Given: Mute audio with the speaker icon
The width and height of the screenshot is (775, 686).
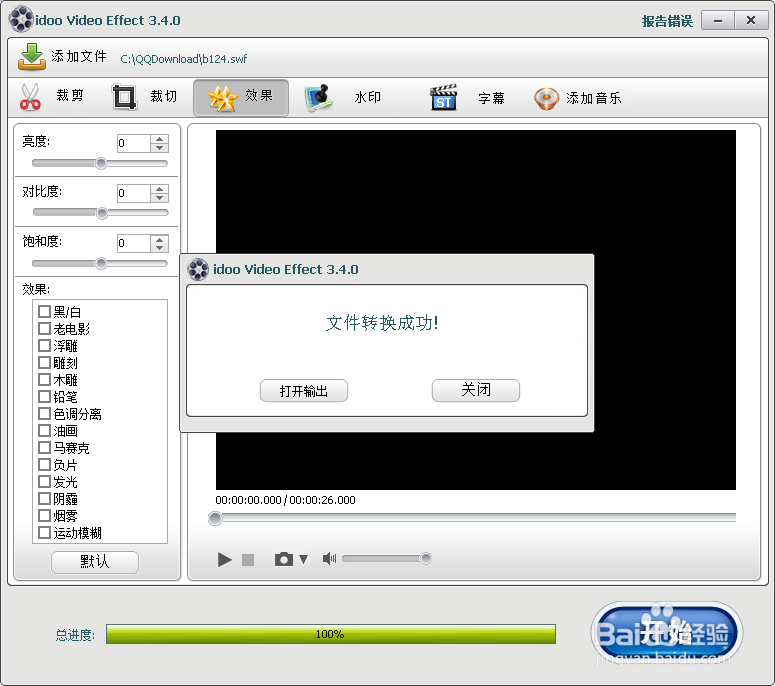Looking at the screenshot, I should click(329, 558).
